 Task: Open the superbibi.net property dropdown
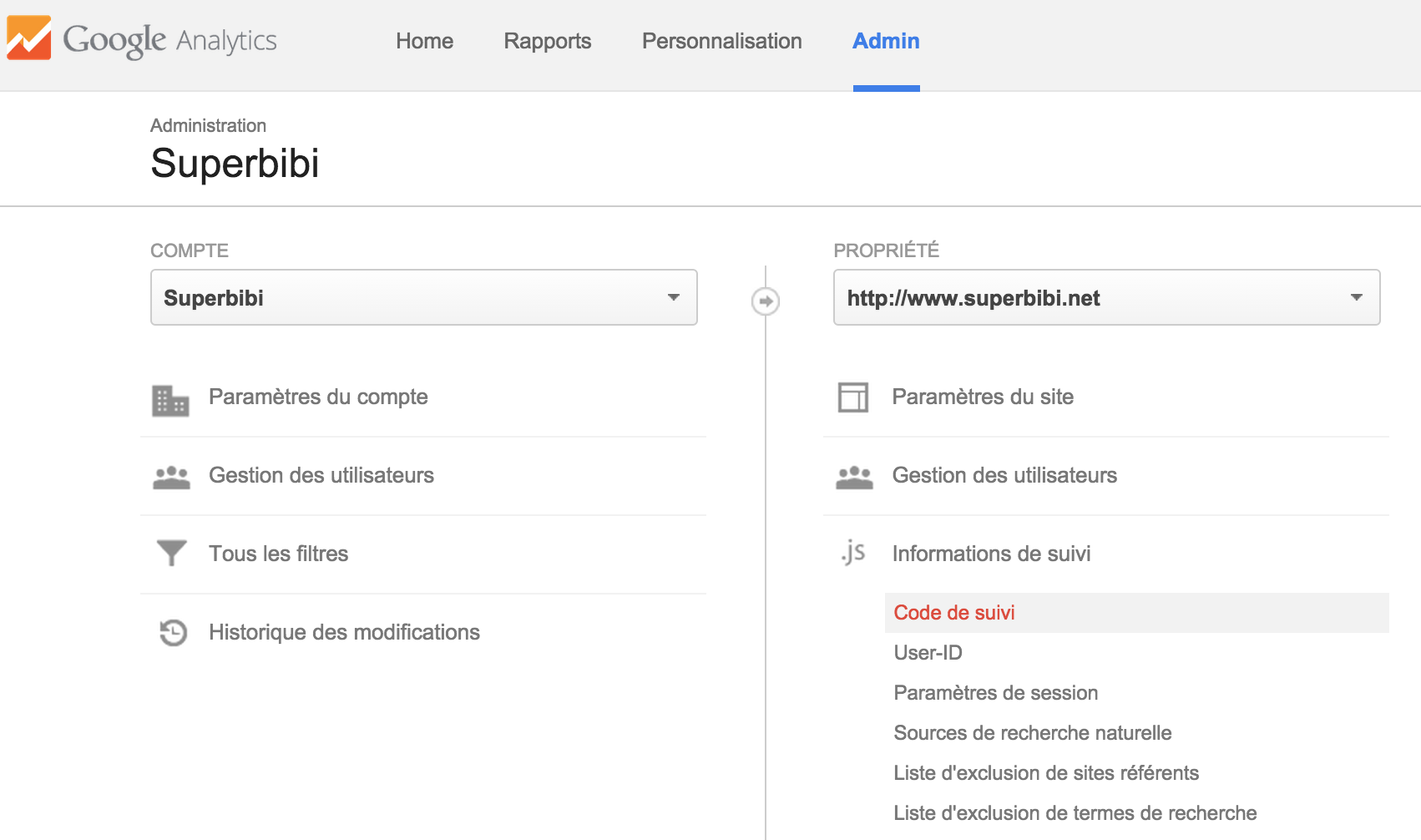[1106, 297]
